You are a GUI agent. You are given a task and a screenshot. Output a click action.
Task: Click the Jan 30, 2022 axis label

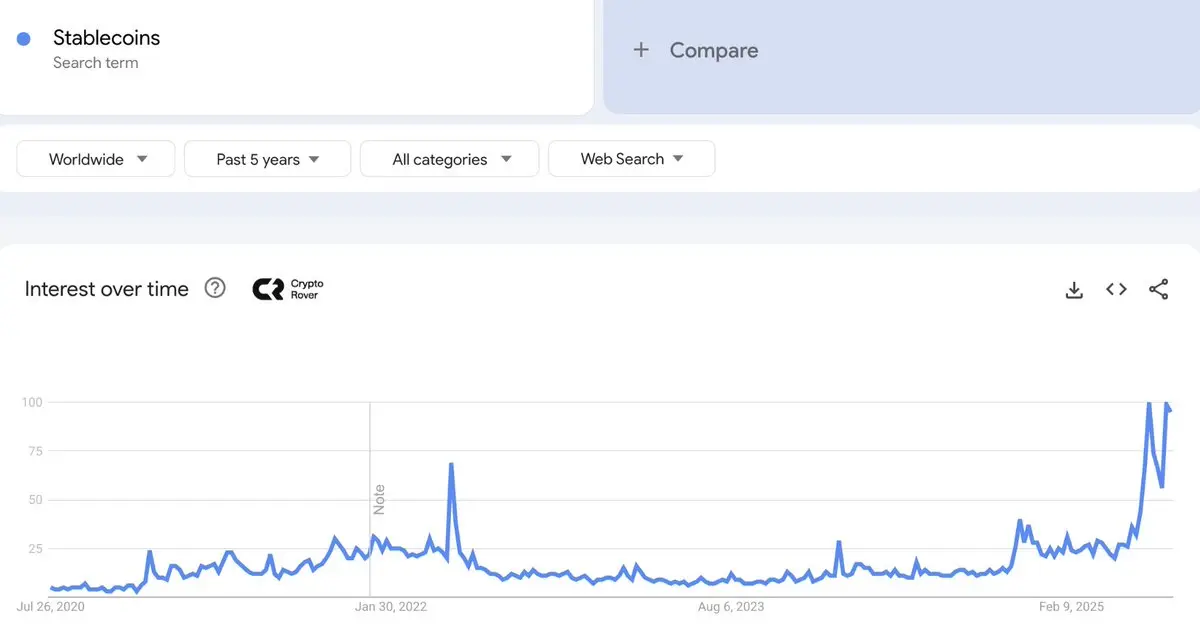pos(392,606)
